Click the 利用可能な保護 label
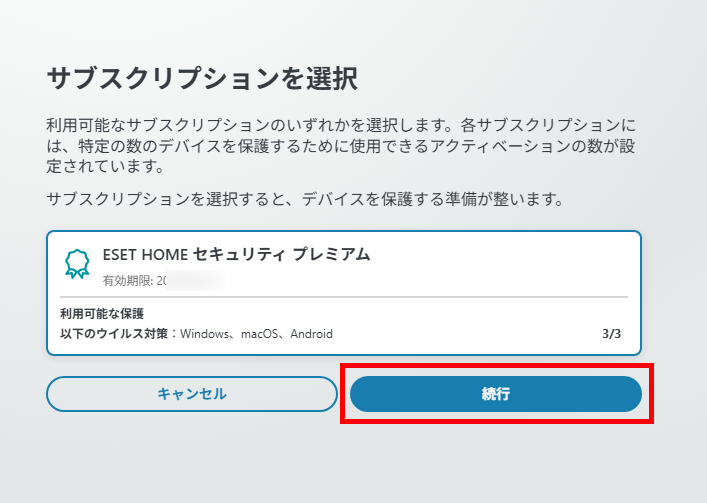The width and height of the screenshot is (707, 503). click(100, 314)
